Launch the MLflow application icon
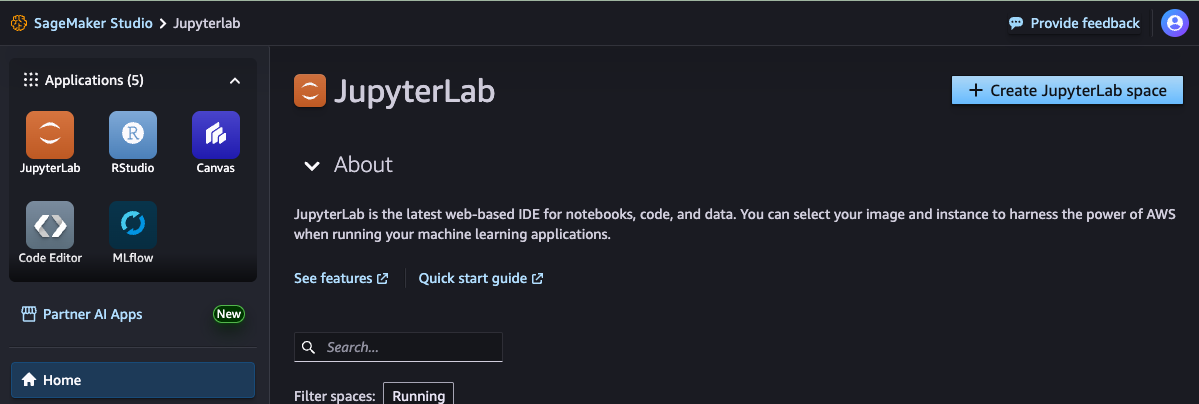Image resolution: width=1199 pixels, height=404 pixels. click(x=133, y=225)
